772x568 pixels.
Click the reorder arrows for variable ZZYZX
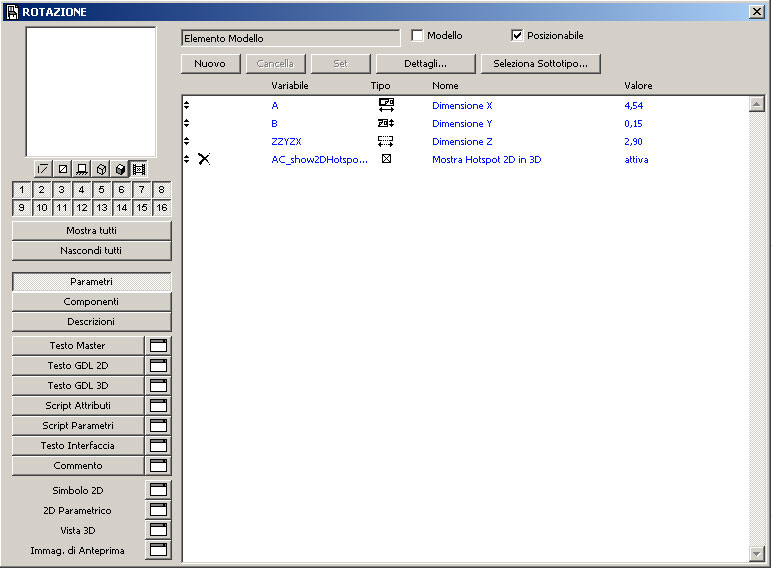(186, 141)
